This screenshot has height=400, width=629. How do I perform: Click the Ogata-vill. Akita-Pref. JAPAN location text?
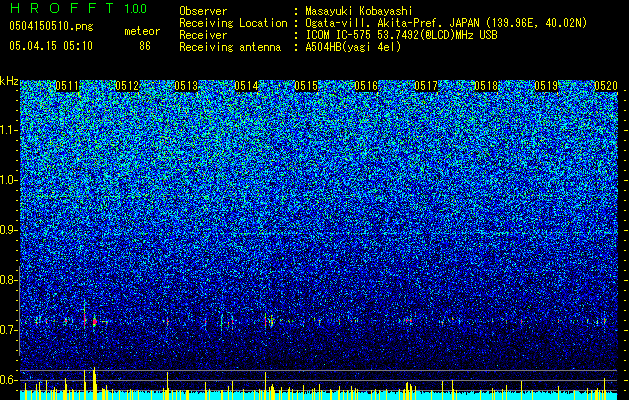point(446,23)
